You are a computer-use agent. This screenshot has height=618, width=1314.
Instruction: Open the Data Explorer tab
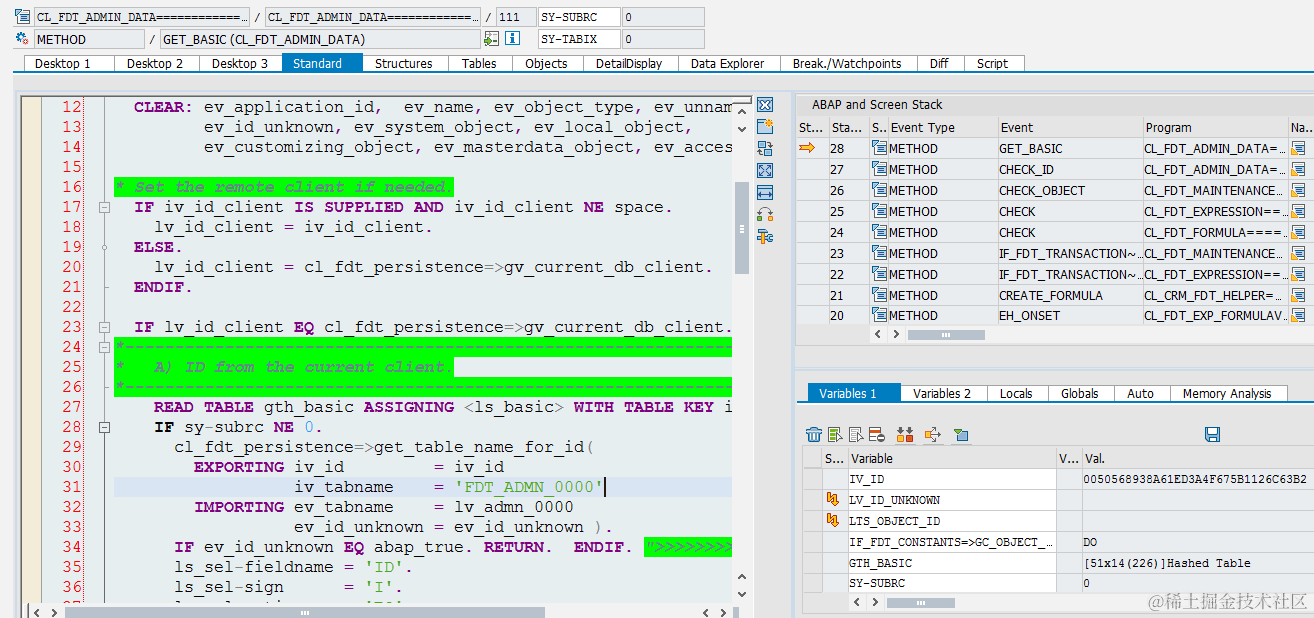point(729,63)
